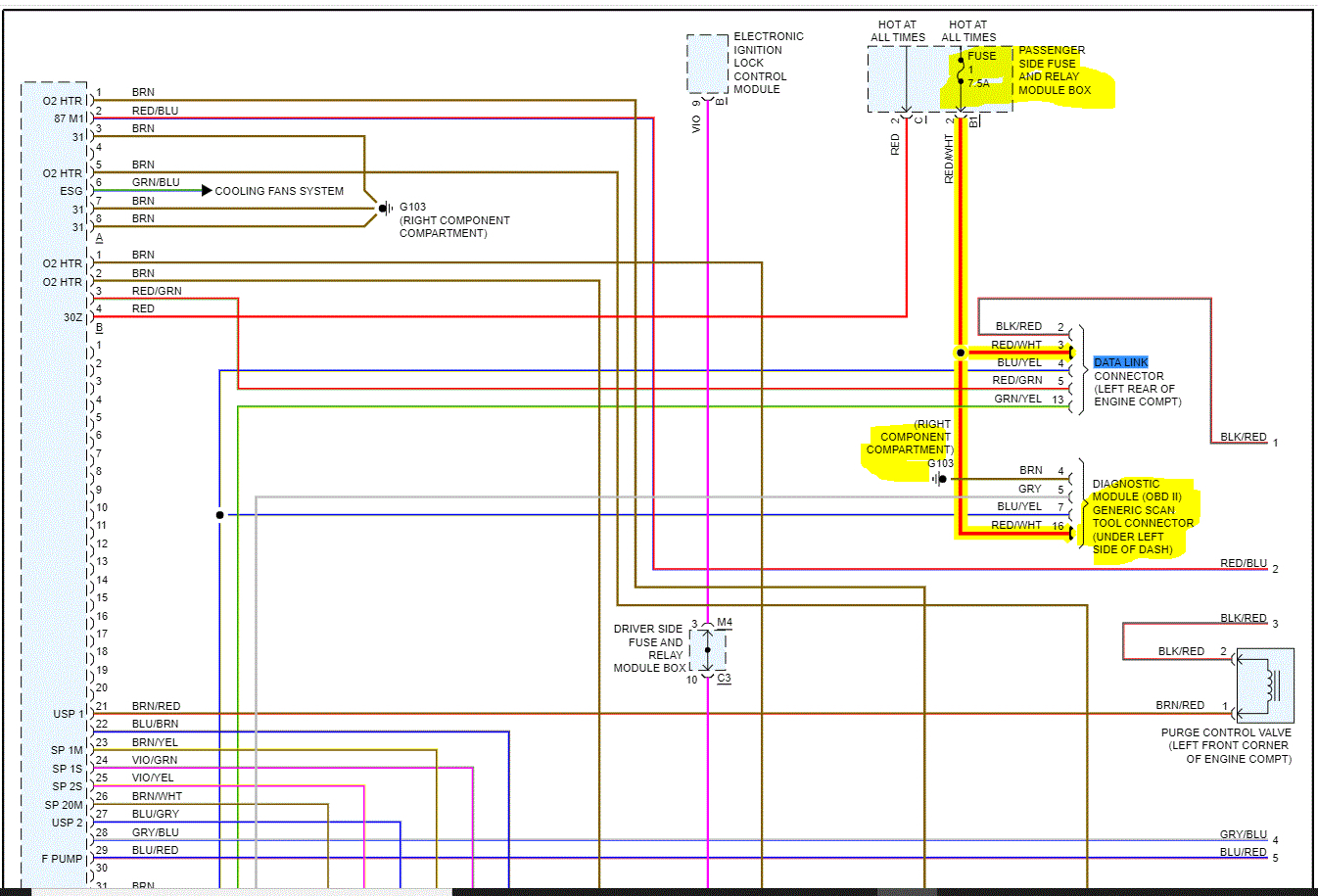
Task: Click the BLU/BRN label at pin 22
Action: point(156,724)
